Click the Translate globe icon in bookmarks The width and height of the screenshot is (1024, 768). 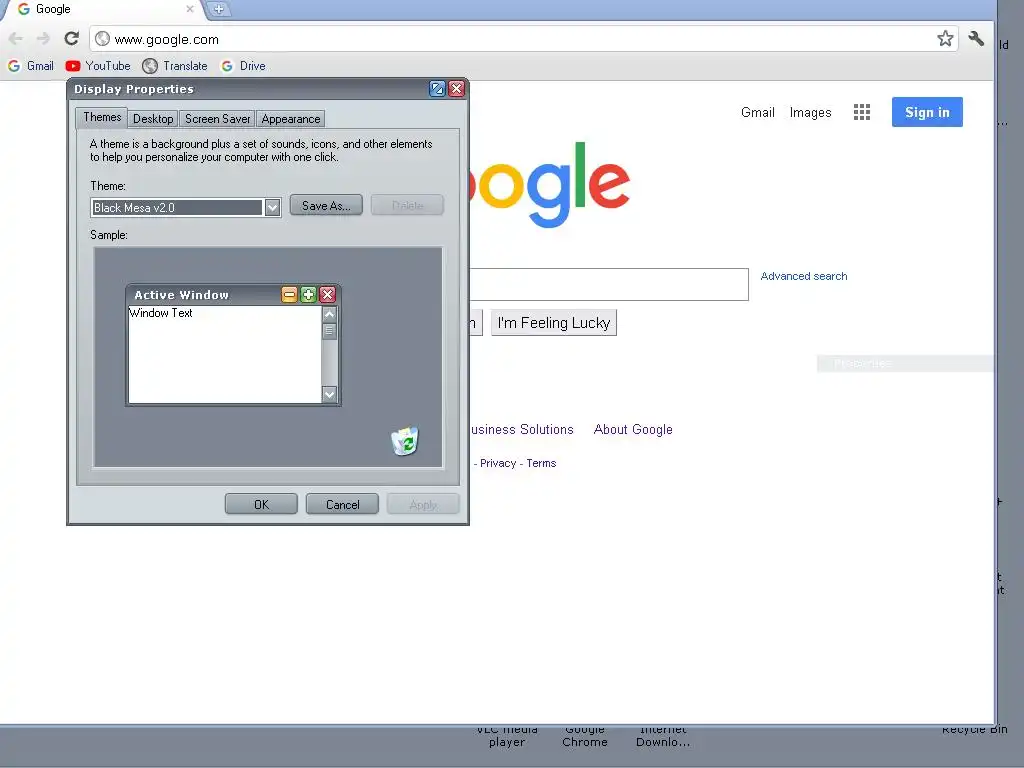pos(150,66)
